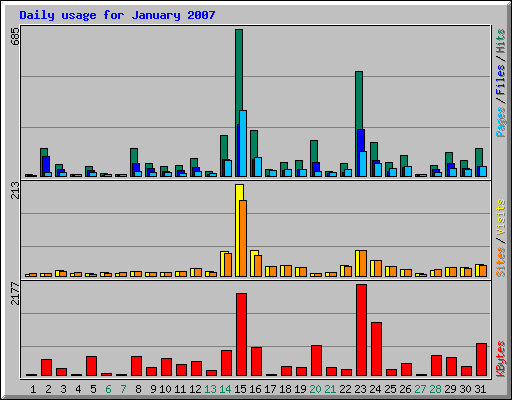
Task: Select the day 23 label on the axis
Action: (360, 389)
